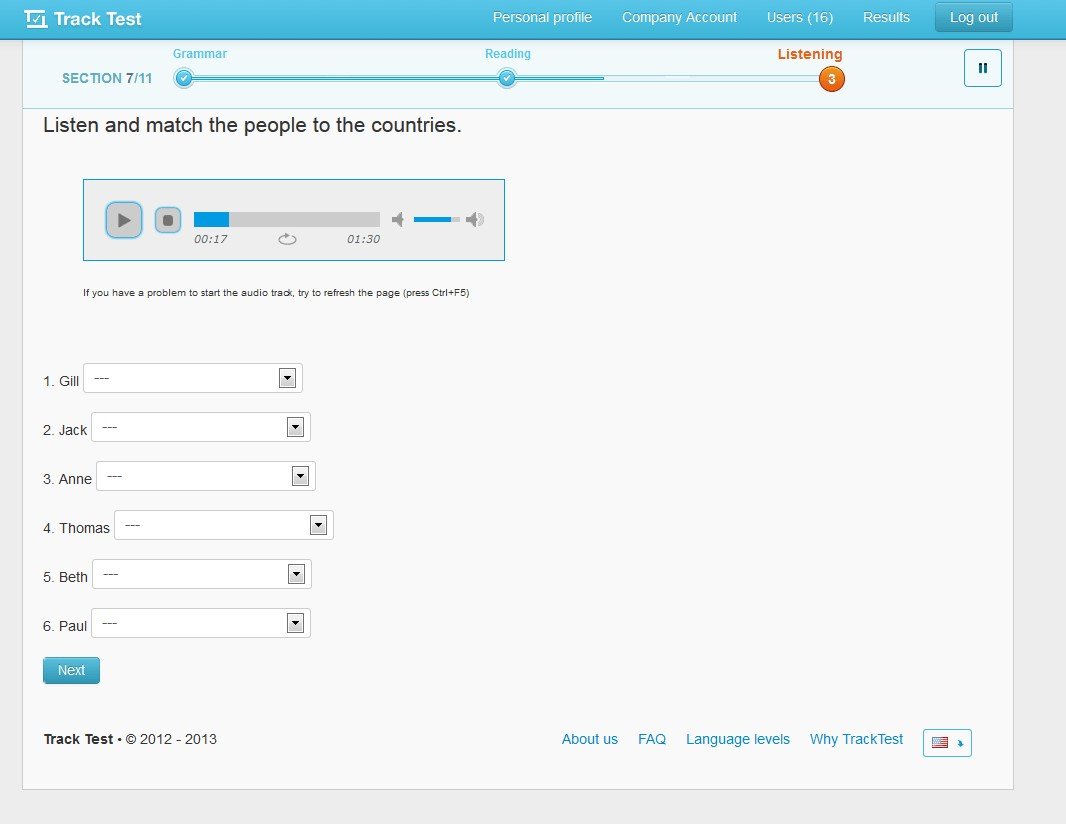Click the Reading section checkpoint marker
Viewport: 1066px width, 824px height.
506,78
